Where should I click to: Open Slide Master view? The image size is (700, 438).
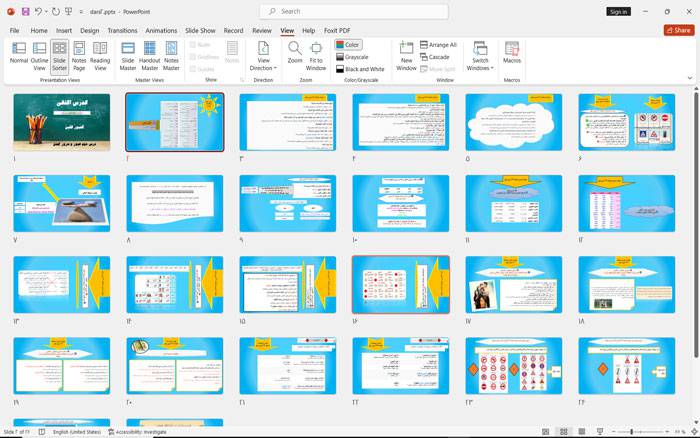click(x=128, y=53)
